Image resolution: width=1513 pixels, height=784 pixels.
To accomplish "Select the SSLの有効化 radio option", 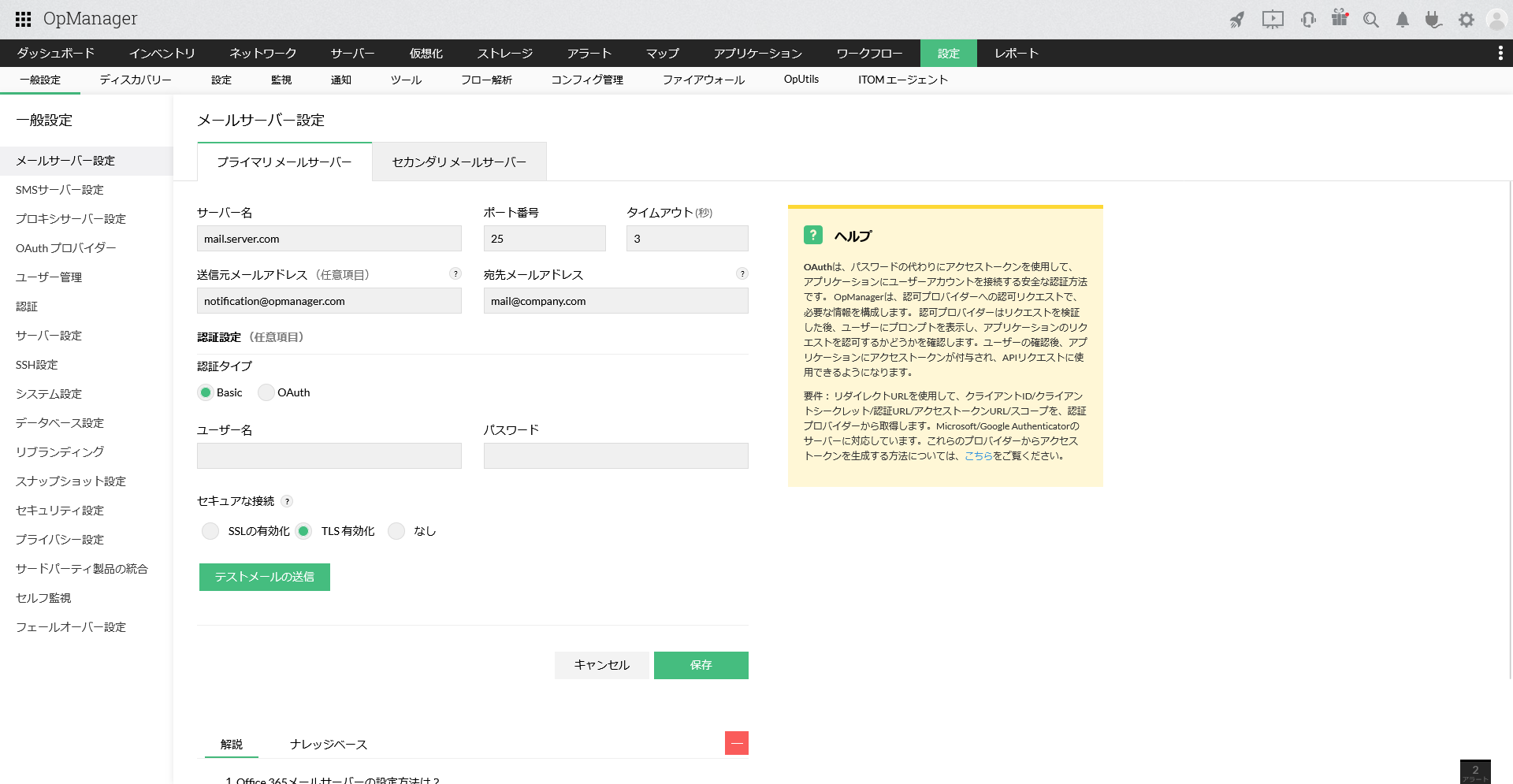I will 210,531.
